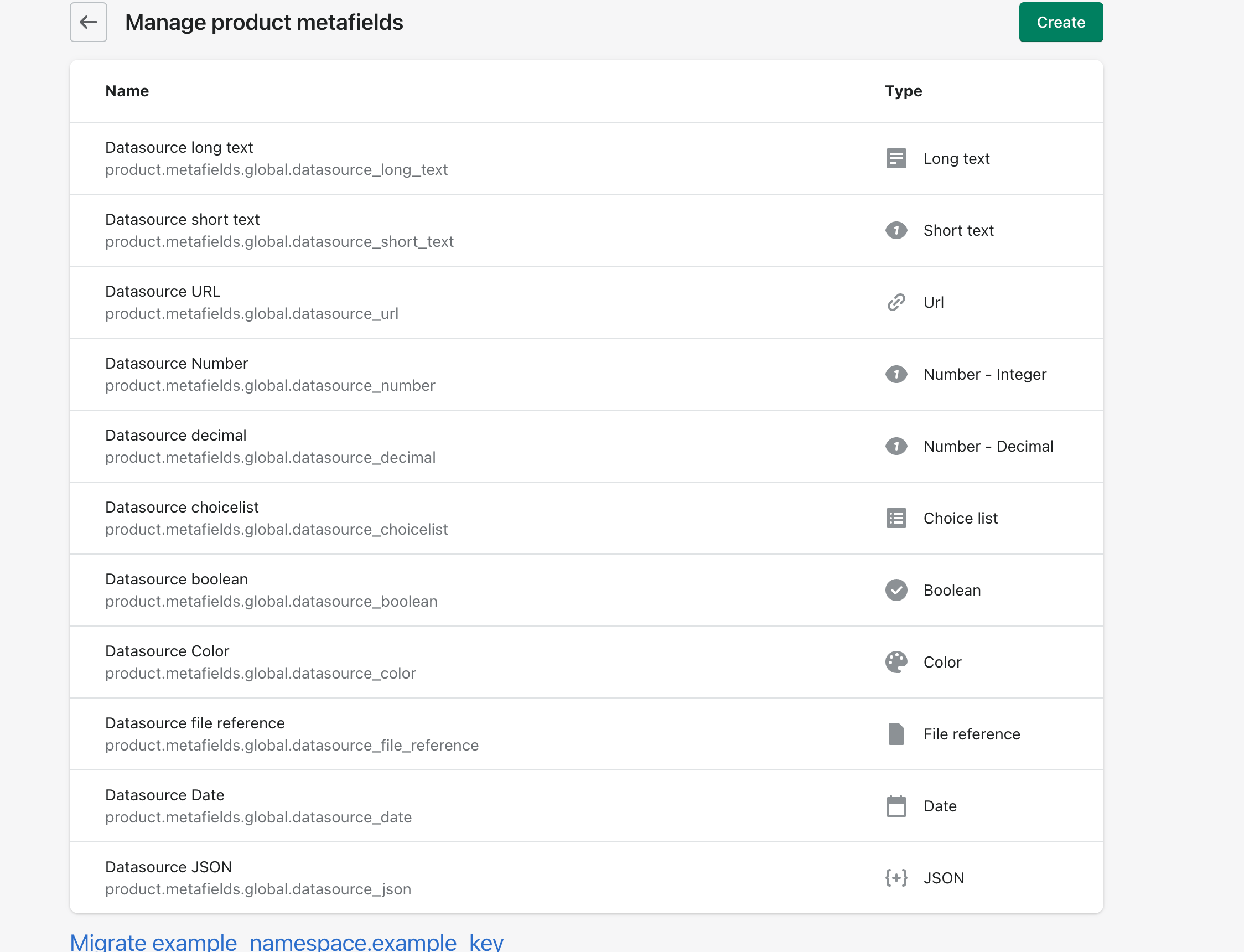Select the Datasource choicelist row name
This screenshot has width=1244, height=952.
[182, 507]
